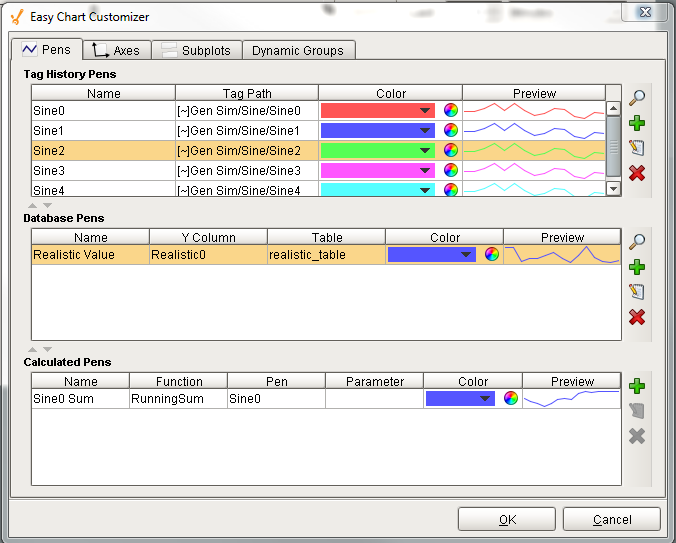
Task: Open color wheel for Realistic Value pen
Action: pos(491,255)
